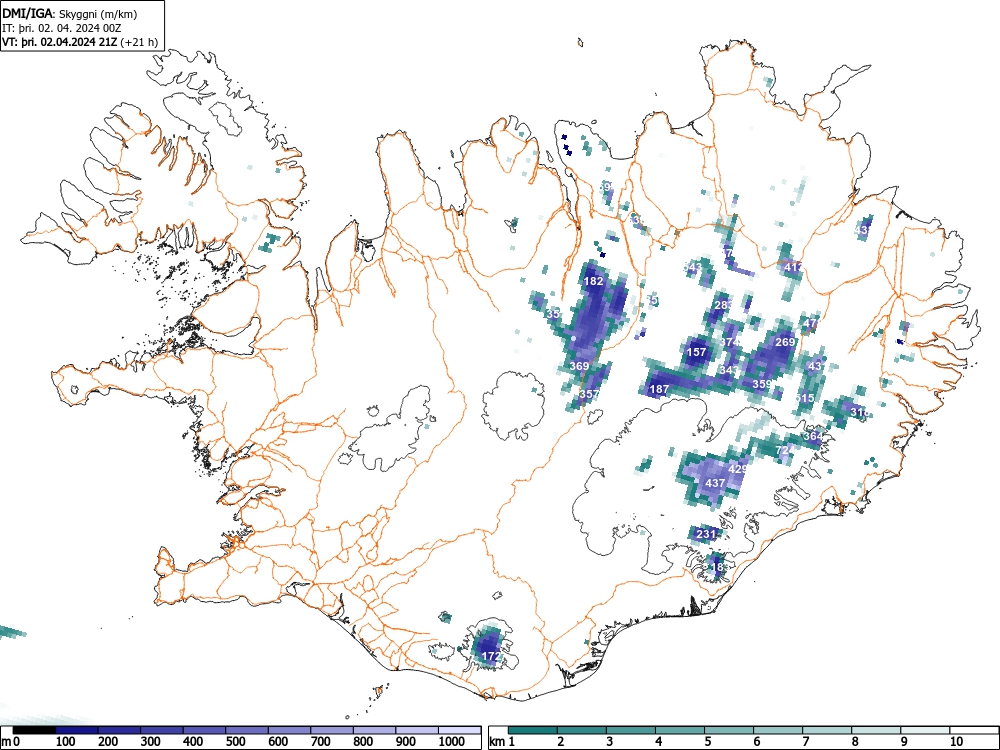1000x750 pixels.
Task: Click the 'km 1' label on legend
Action: pyautogui.click(x=502, y=741)
